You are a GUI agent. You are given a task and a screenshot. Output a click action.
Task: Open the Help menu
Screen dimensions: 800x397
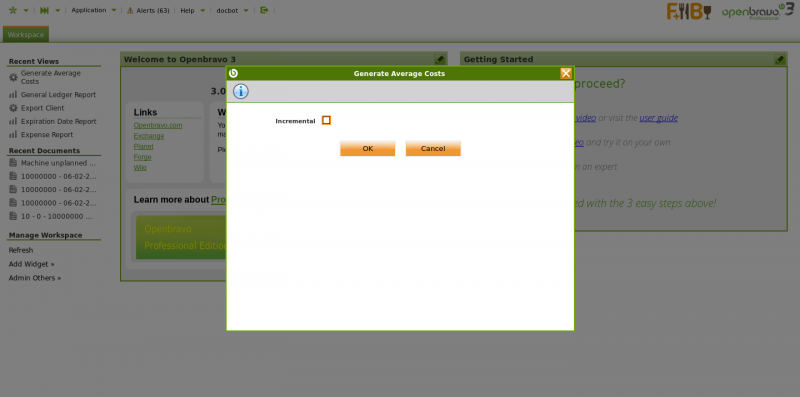click(x=187, y=10)
